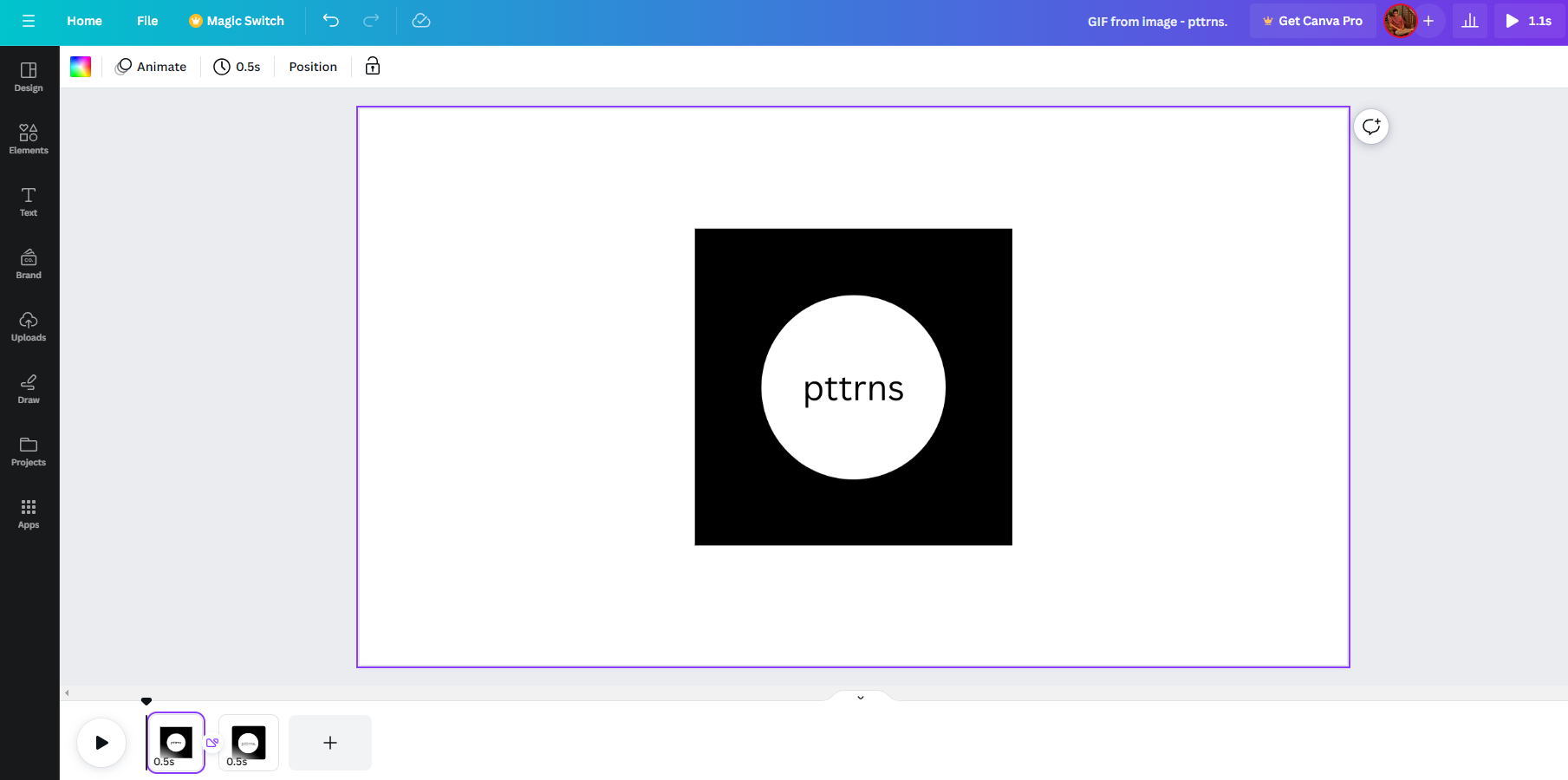The width and height of the screenshot is (1568, 780).
Task: Open Magic Switch menu
Action: click(x=237, y=21)
